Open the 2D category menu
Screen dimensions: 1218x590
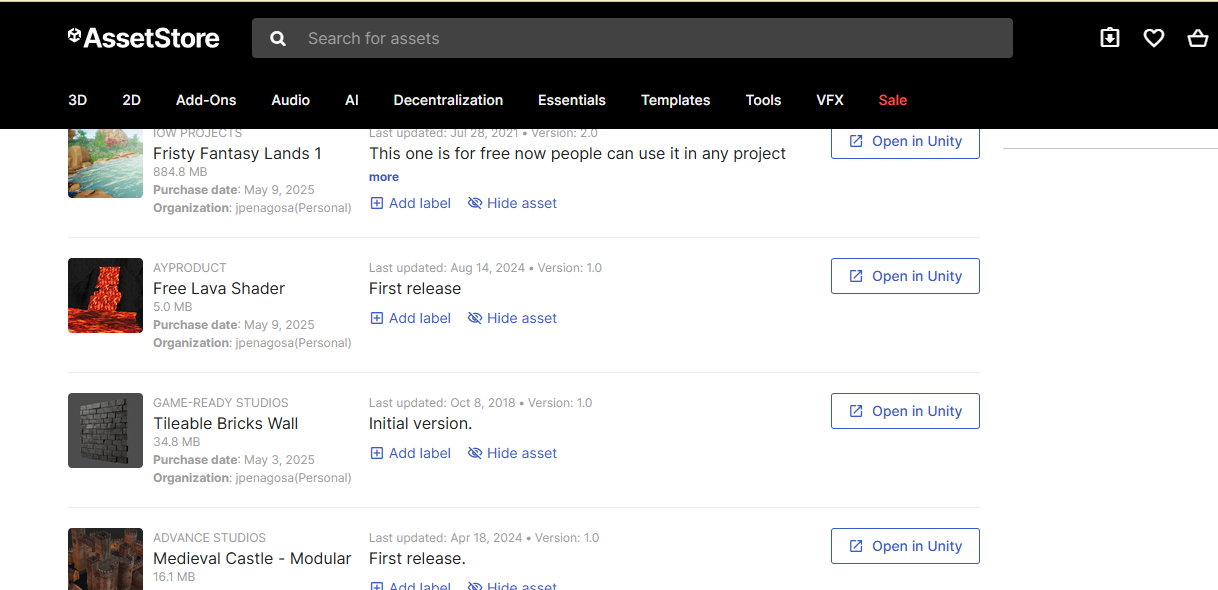point(132,100)
